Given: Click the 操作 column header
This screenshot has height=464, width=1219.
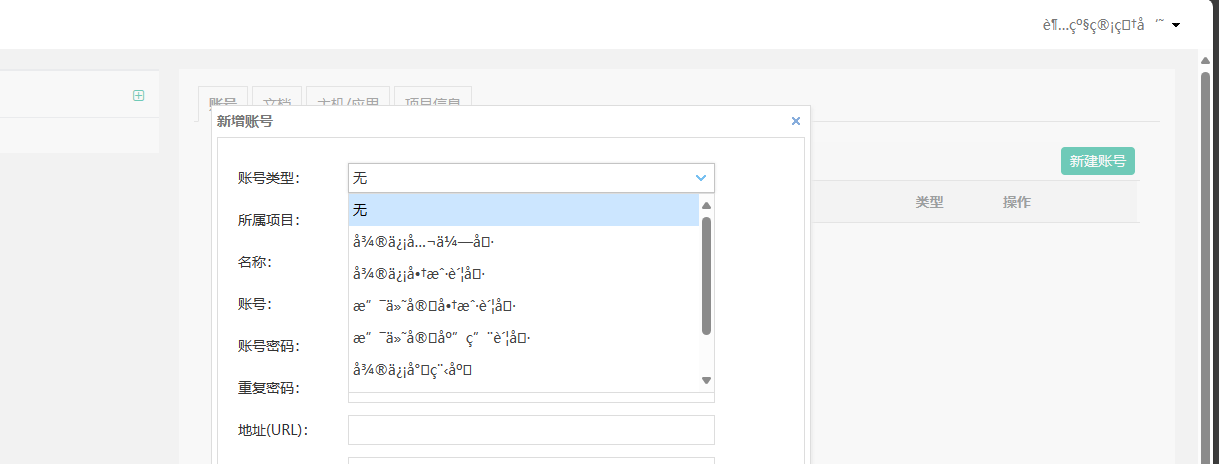Looking at the screenshot, I should (1017, 202).
